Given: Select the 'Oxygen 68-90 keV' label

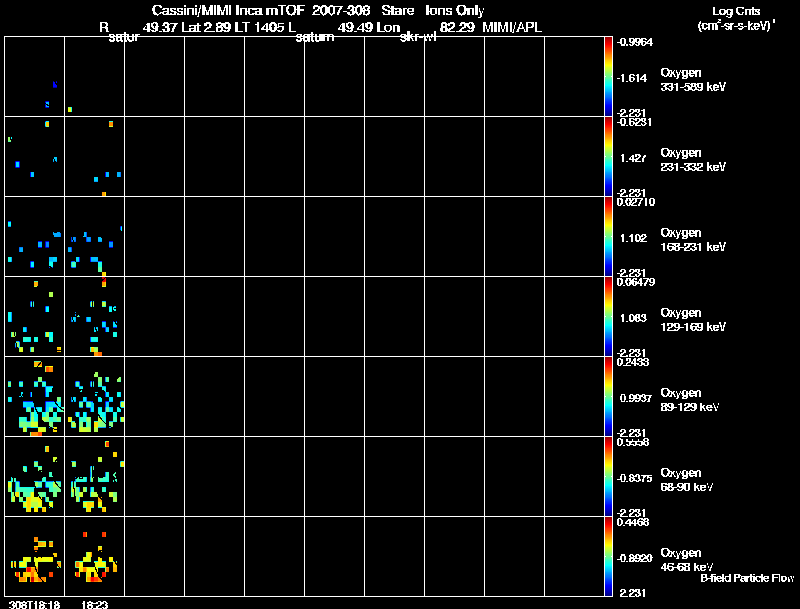Looking at the screenshot, I should (687, 480).
